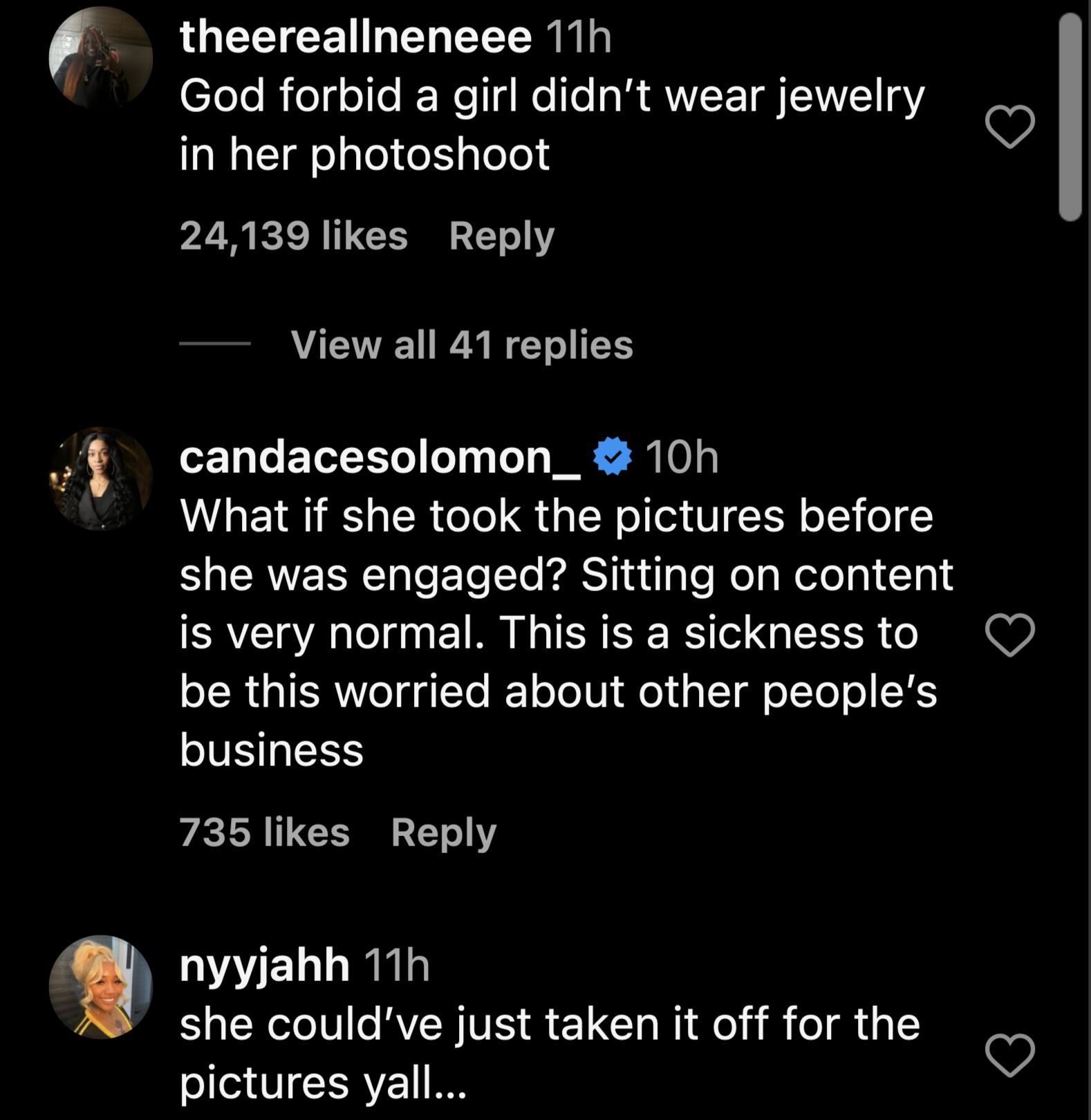The width and height of the screenshot is (1091, 1120).
Task: View the 24,139 likes list
Action: click(x=293, y=236)
